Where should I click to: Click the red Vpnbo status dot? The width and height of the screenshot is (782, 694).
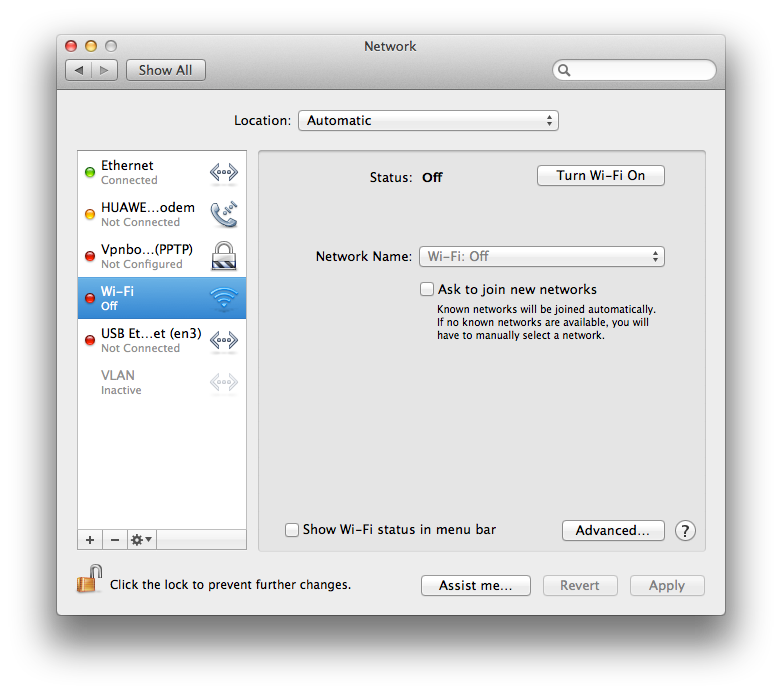90,256
